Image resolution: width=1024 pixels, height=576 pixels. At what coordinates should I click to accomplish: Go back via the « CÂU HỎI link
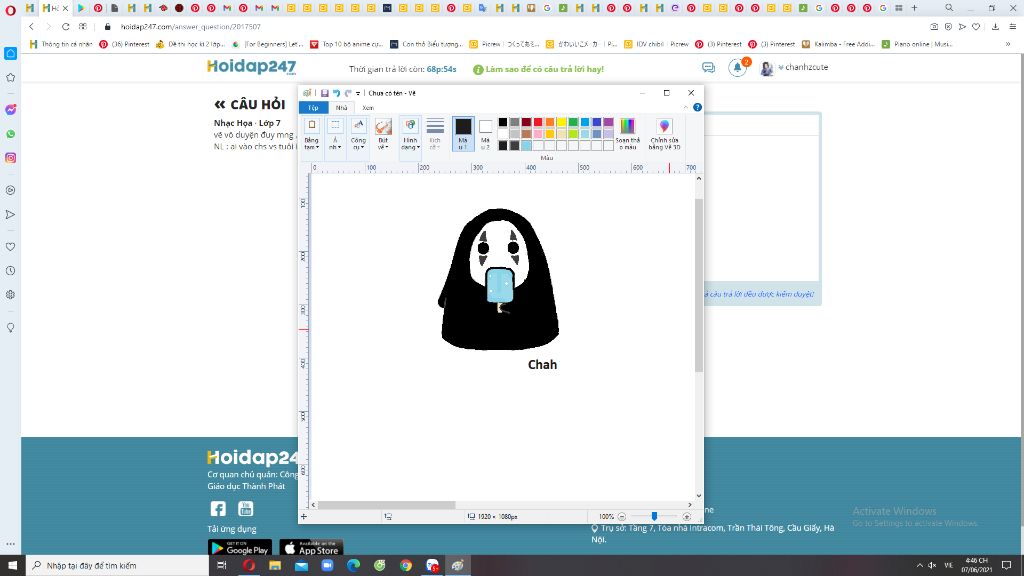coord(249,104)
